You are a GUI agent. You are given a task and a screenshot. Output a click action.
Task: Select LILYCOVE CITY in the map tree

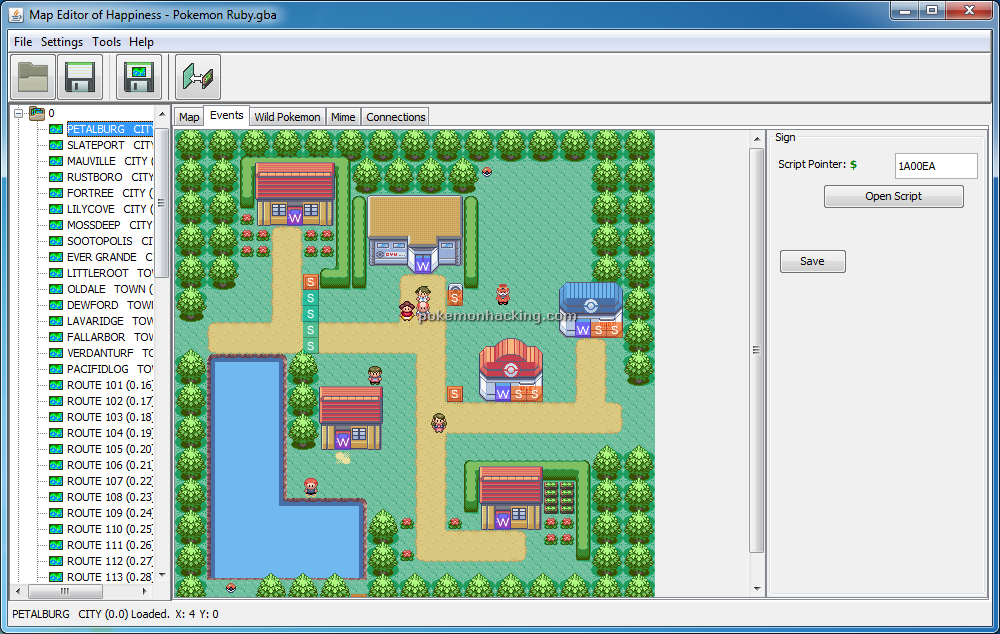(x=109, y=209)
